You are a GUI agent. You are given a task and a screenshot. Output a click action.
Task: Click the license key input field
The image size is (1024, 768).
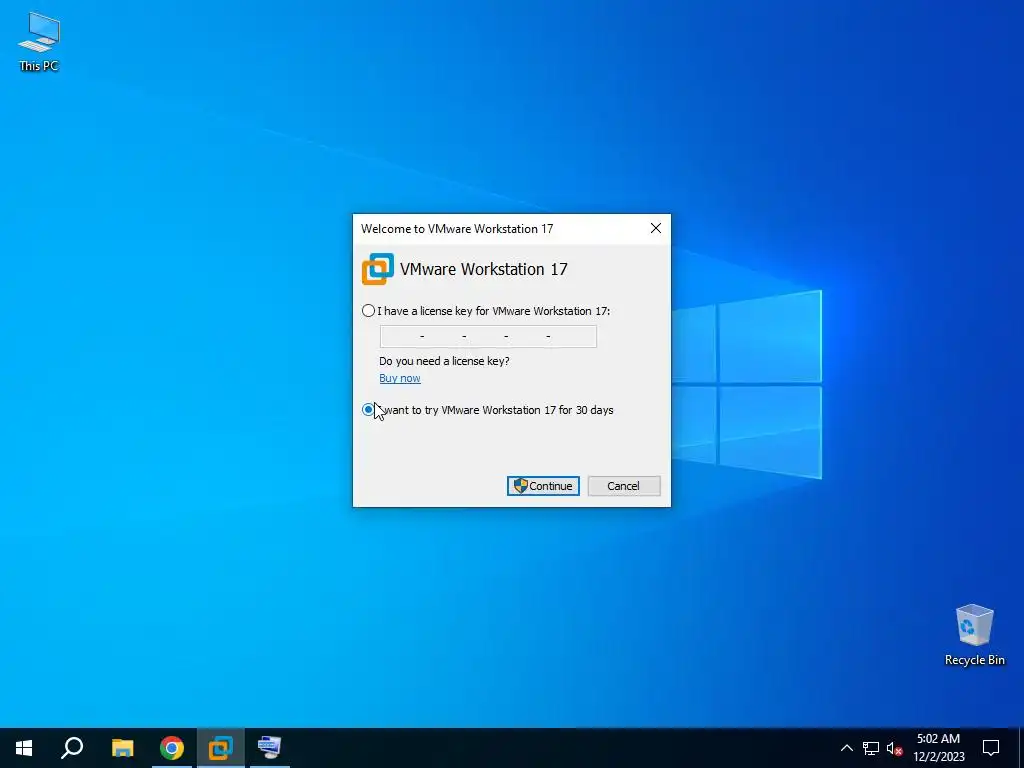[x=488, y=336]
